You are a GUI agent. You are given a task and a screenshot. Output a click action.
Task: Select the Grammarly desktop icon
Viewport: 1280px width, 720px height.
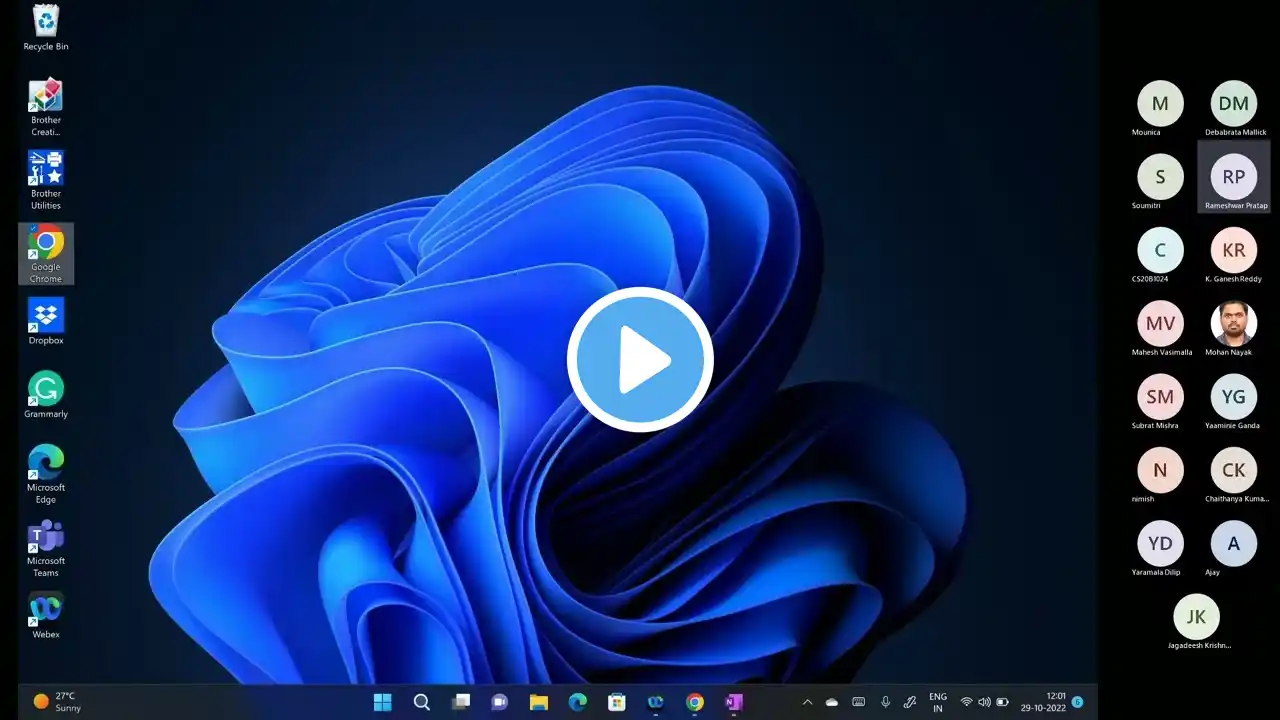(x=46, y=395)
